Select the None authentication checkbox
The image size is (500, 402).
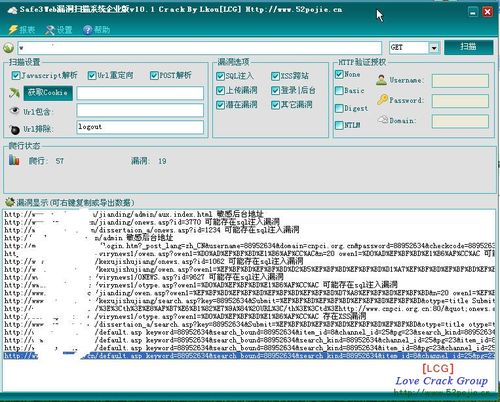tap(339, 74)
